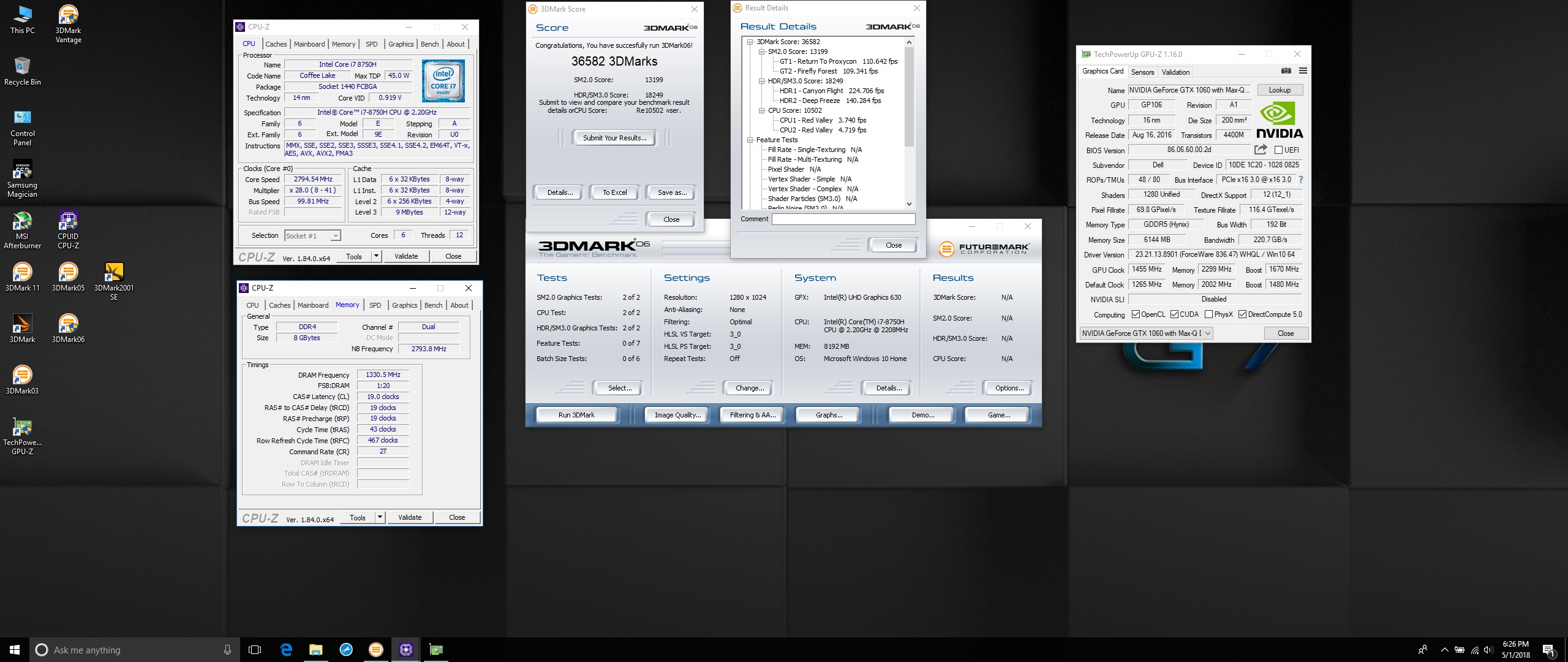
Task: Click the Run 3DMark button
Action: click(576, 415)
